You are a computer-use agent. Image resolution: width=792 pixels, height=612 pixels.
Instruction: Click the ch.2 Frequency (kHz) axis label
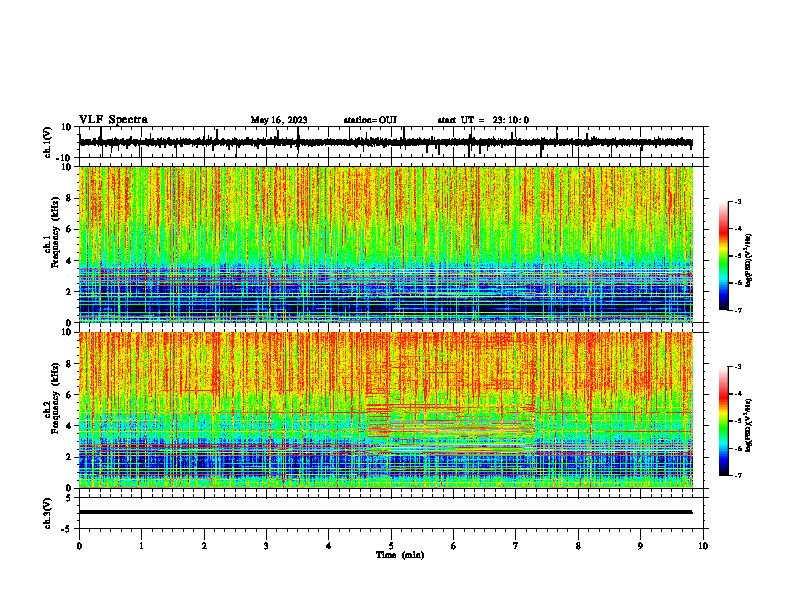[53, 397]
